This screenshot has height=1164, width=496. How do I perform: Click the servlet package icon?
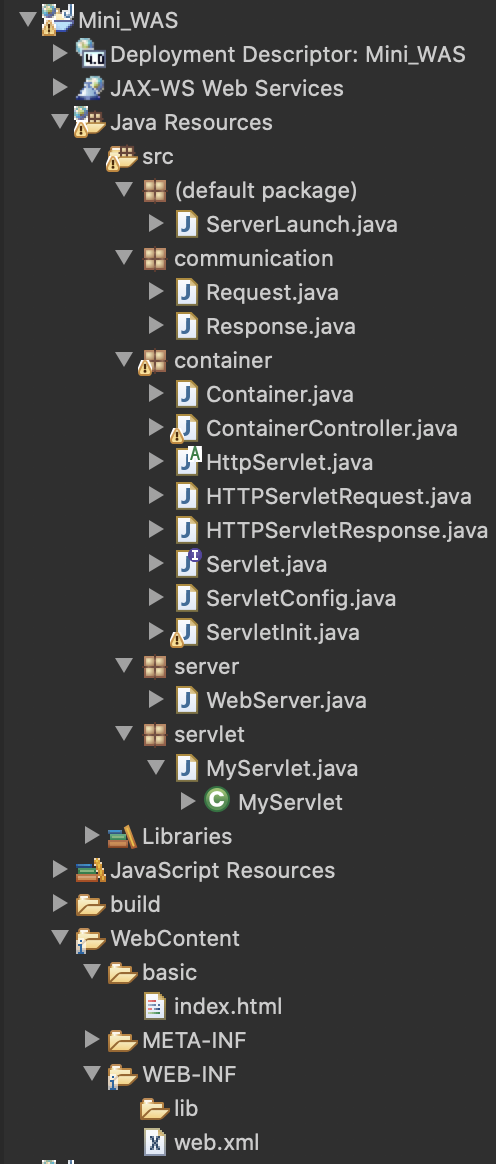[154, 735]
